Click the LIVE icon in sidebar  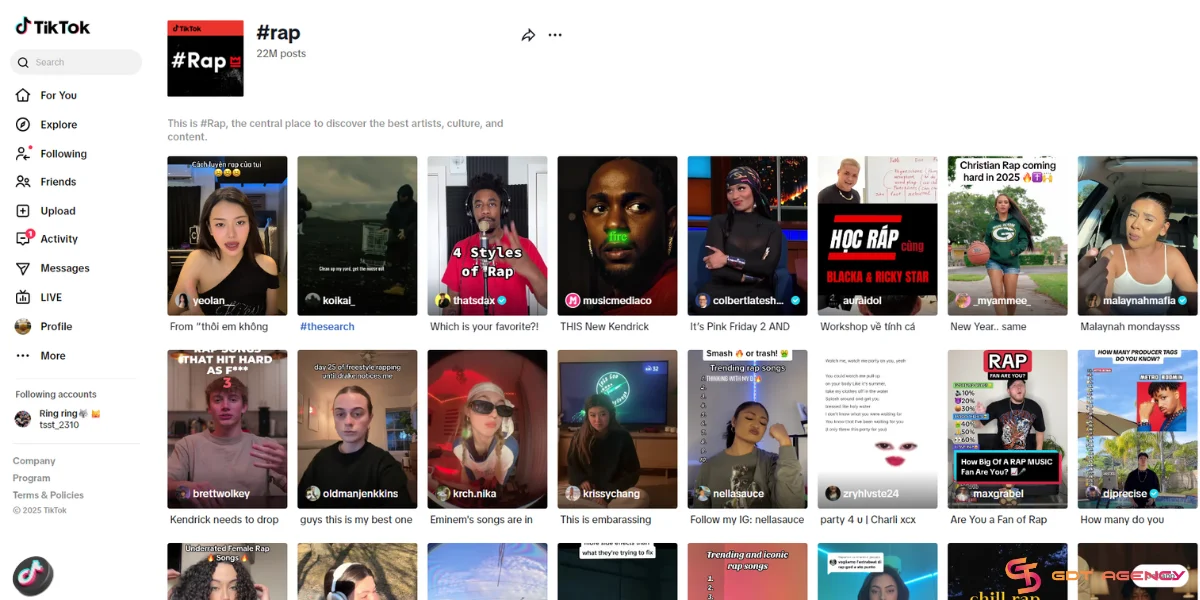point(23,297)
